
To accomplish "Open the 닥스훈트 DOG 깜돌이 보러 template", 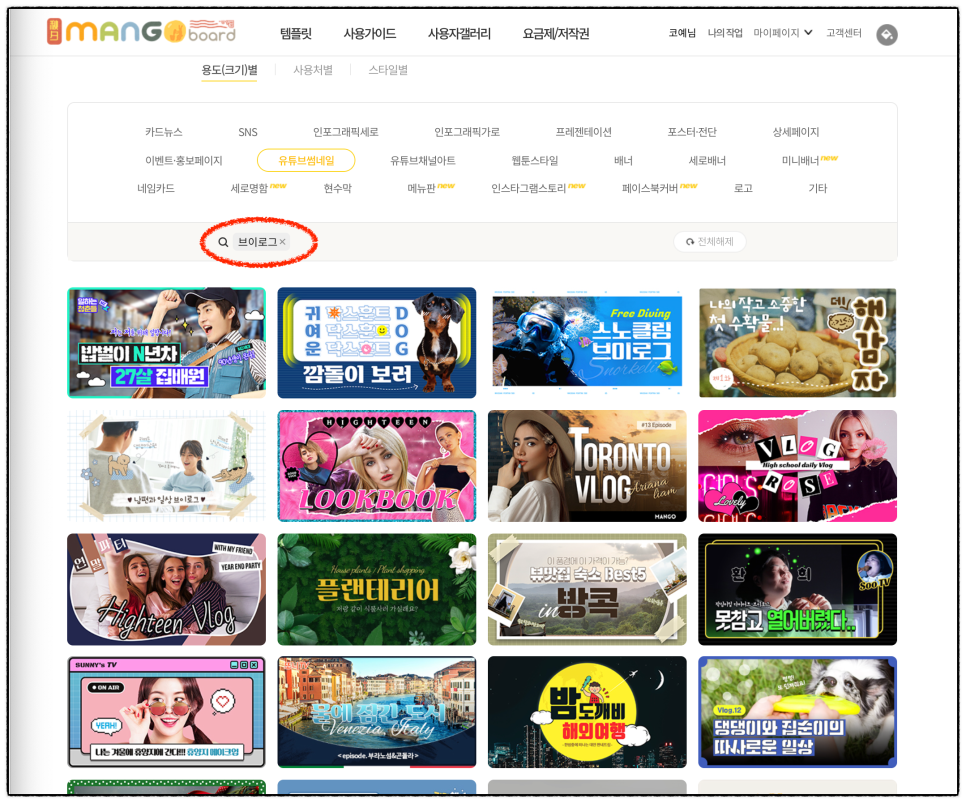I will [x=376, y=343].
